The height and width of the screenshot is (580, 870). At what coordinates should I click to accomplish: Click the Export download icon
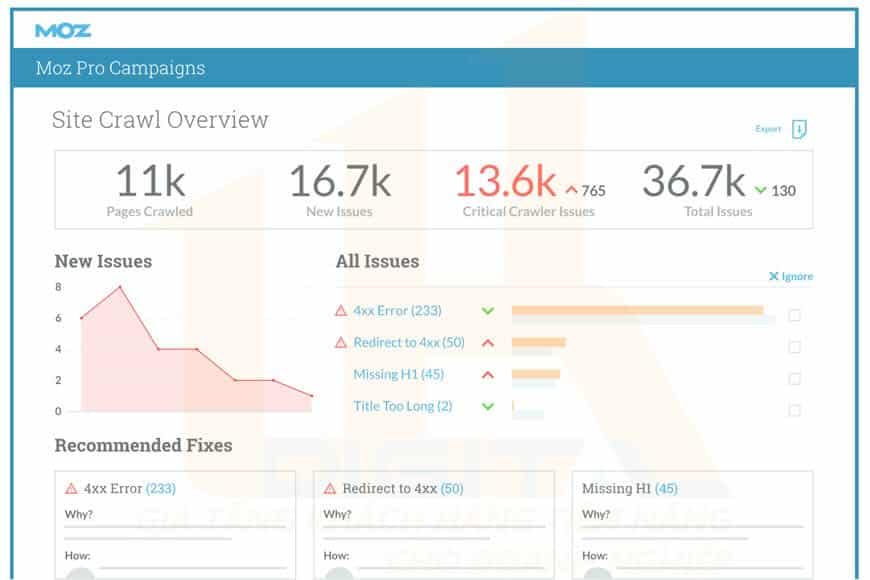799,129
